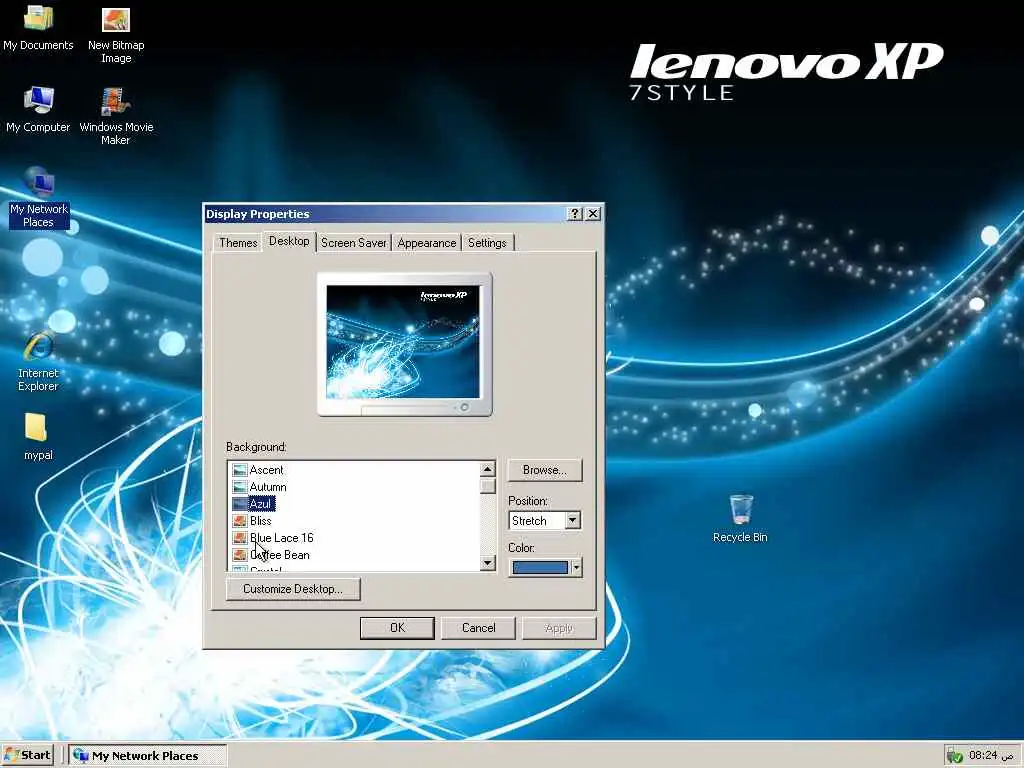Confirm with the OK button

(x=397, y=628)
